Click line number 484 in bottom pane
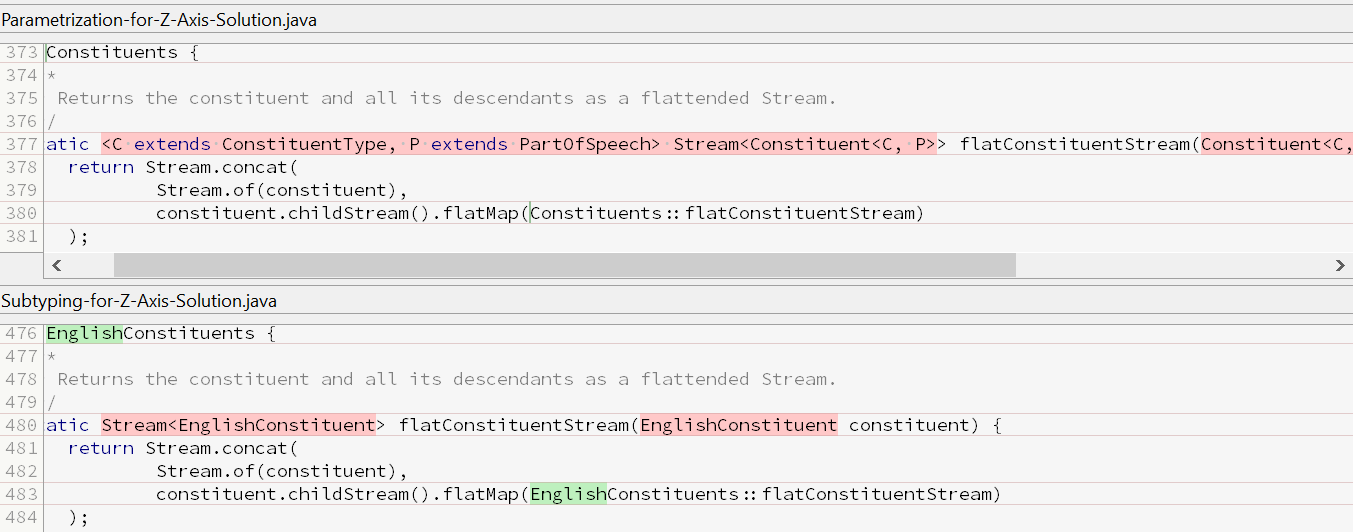 pos(20,517)
